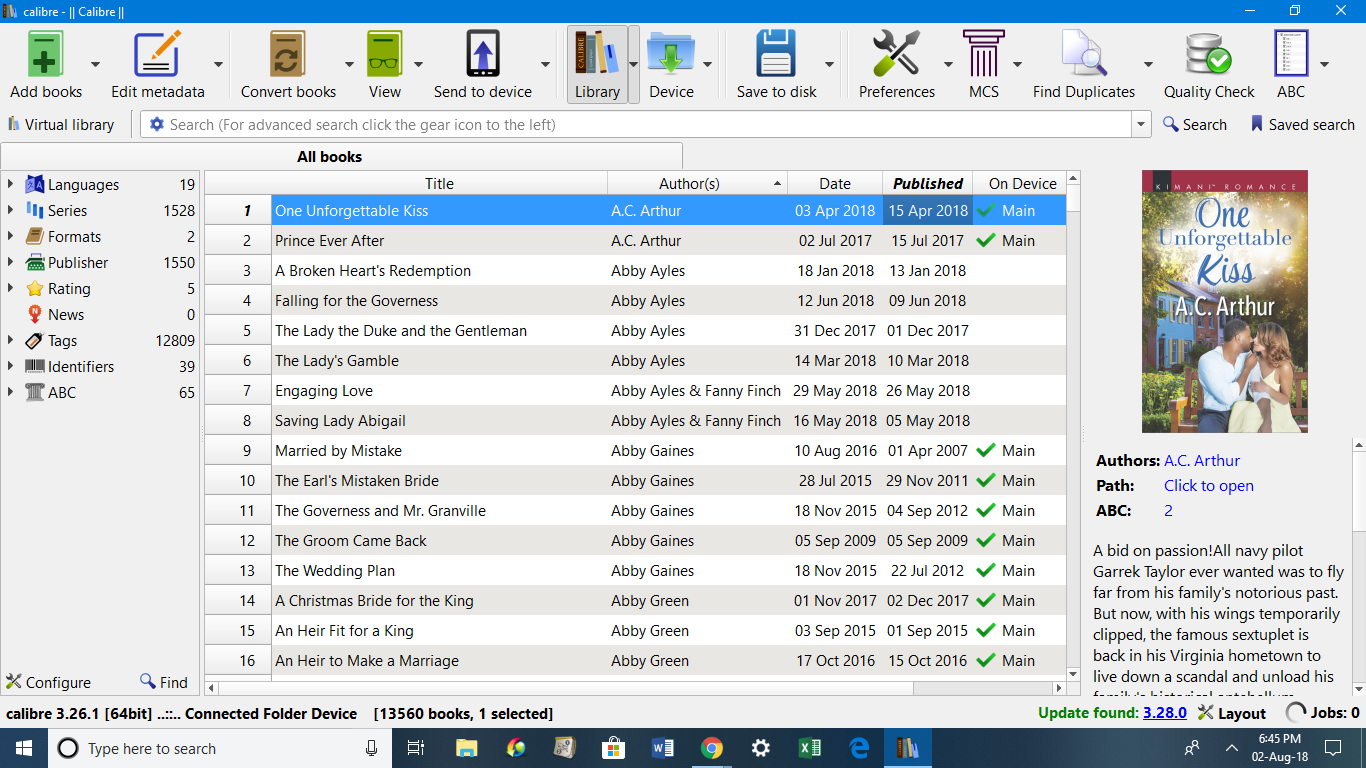Expand the Series category
Screen dimensions: 1366x768
pos(10,210)
